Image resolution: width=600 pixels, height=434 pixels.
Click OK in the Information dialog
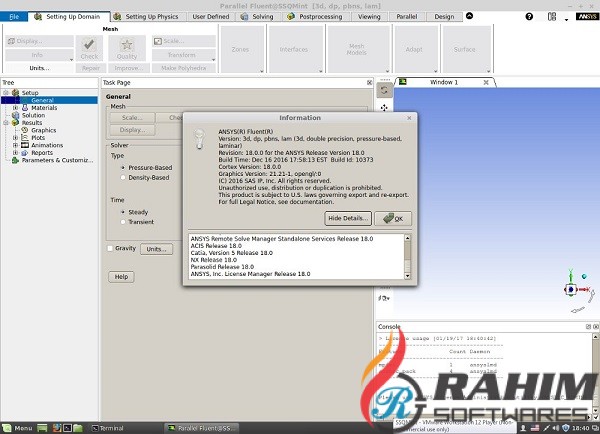pyautogui.click(x=393, y=219)
